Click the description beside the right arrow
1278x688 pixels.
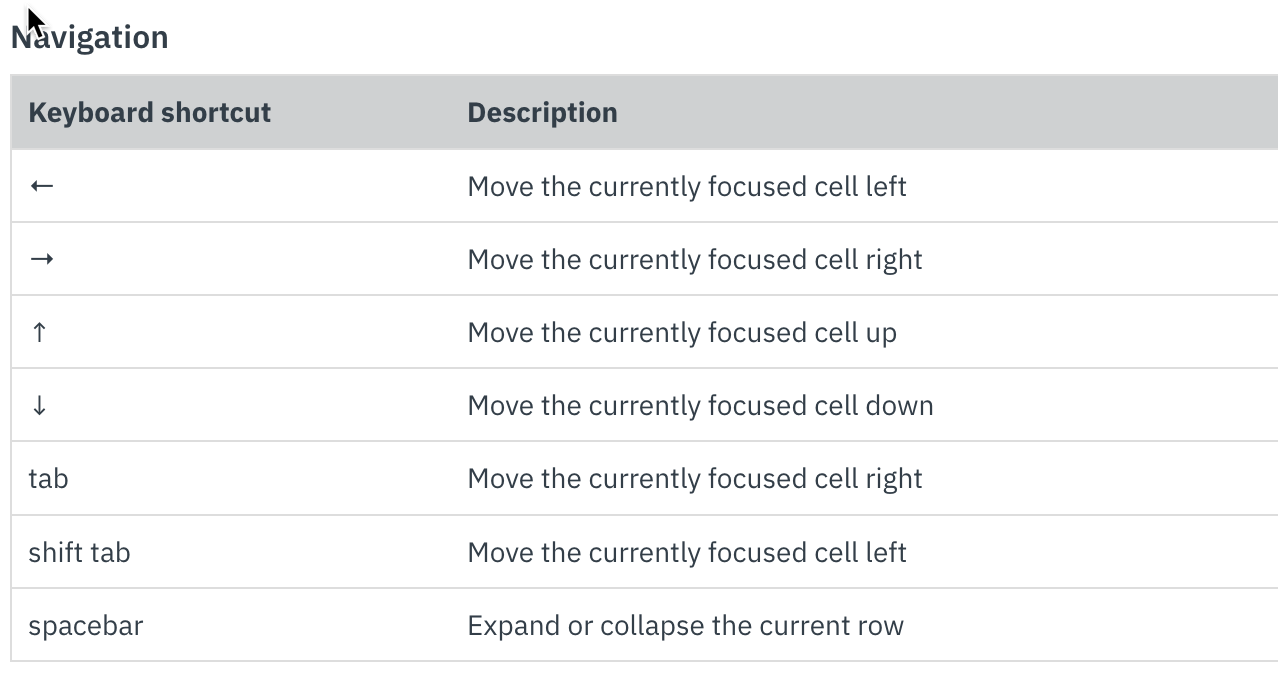tap(695, 260)
